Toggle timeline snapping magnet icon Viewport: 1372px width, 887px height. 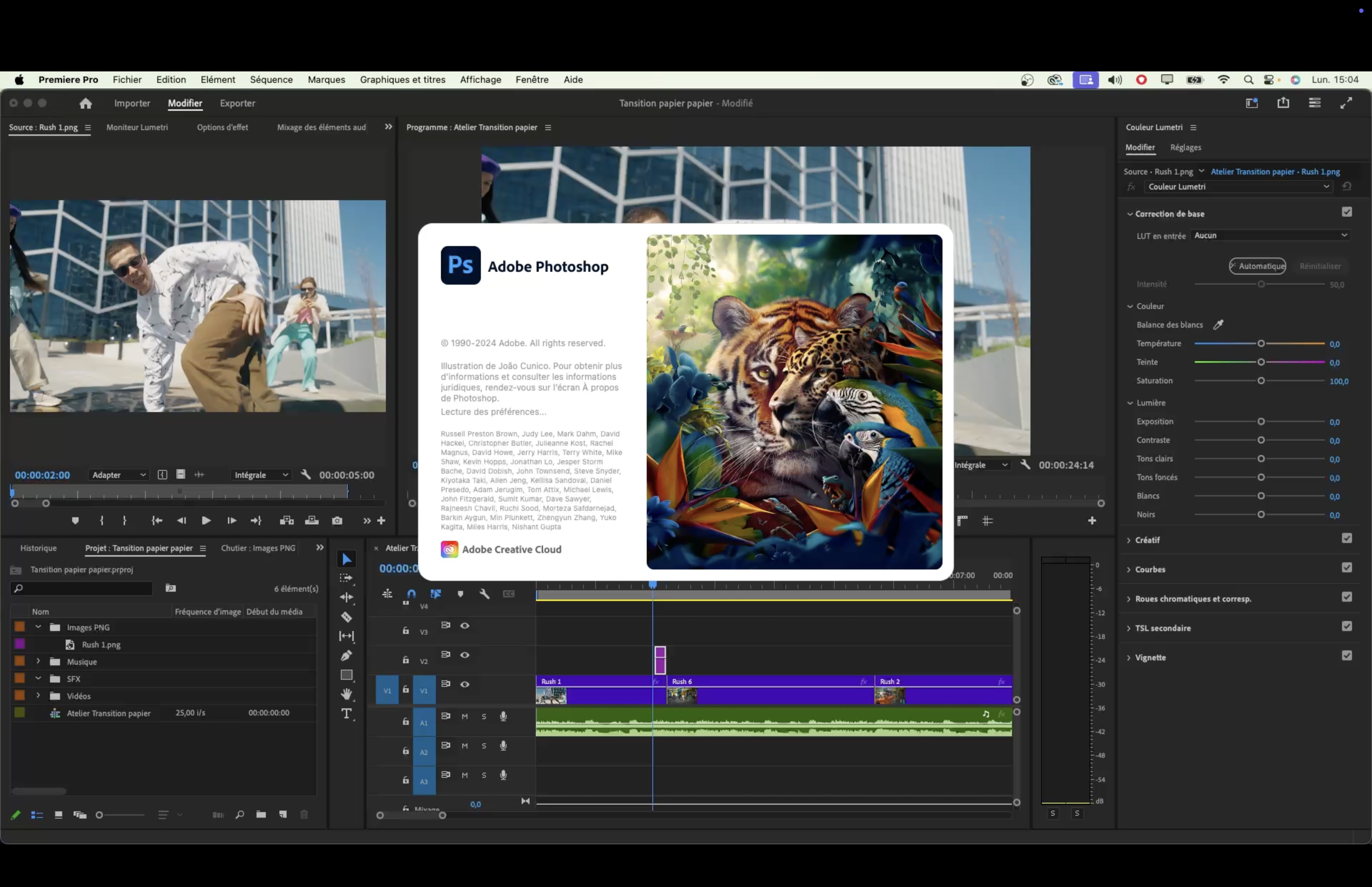click(x=411, y=594)
